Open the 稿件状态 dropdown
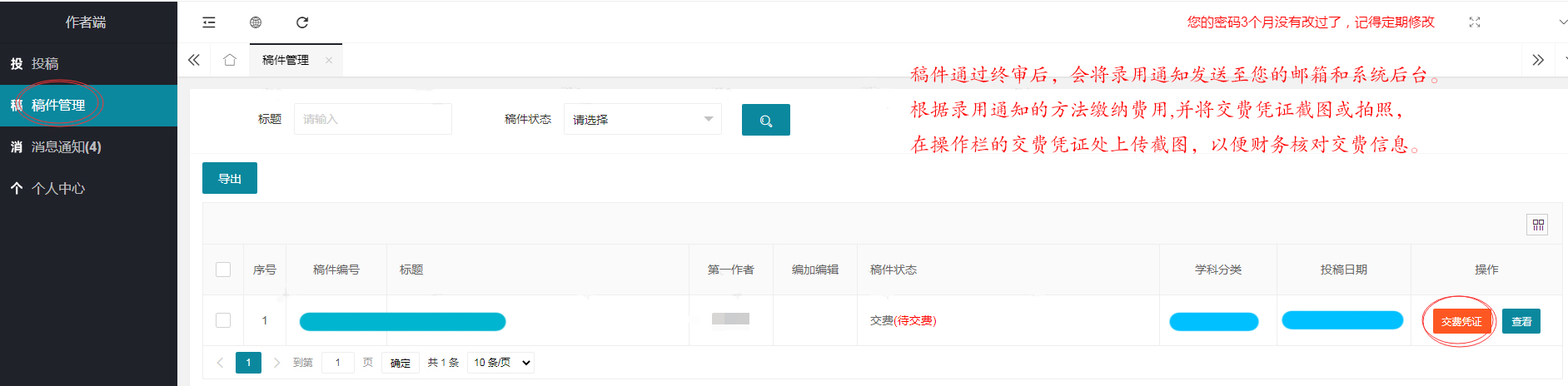The width and height of the screenshot is (1568, 386). coord(642,120)
